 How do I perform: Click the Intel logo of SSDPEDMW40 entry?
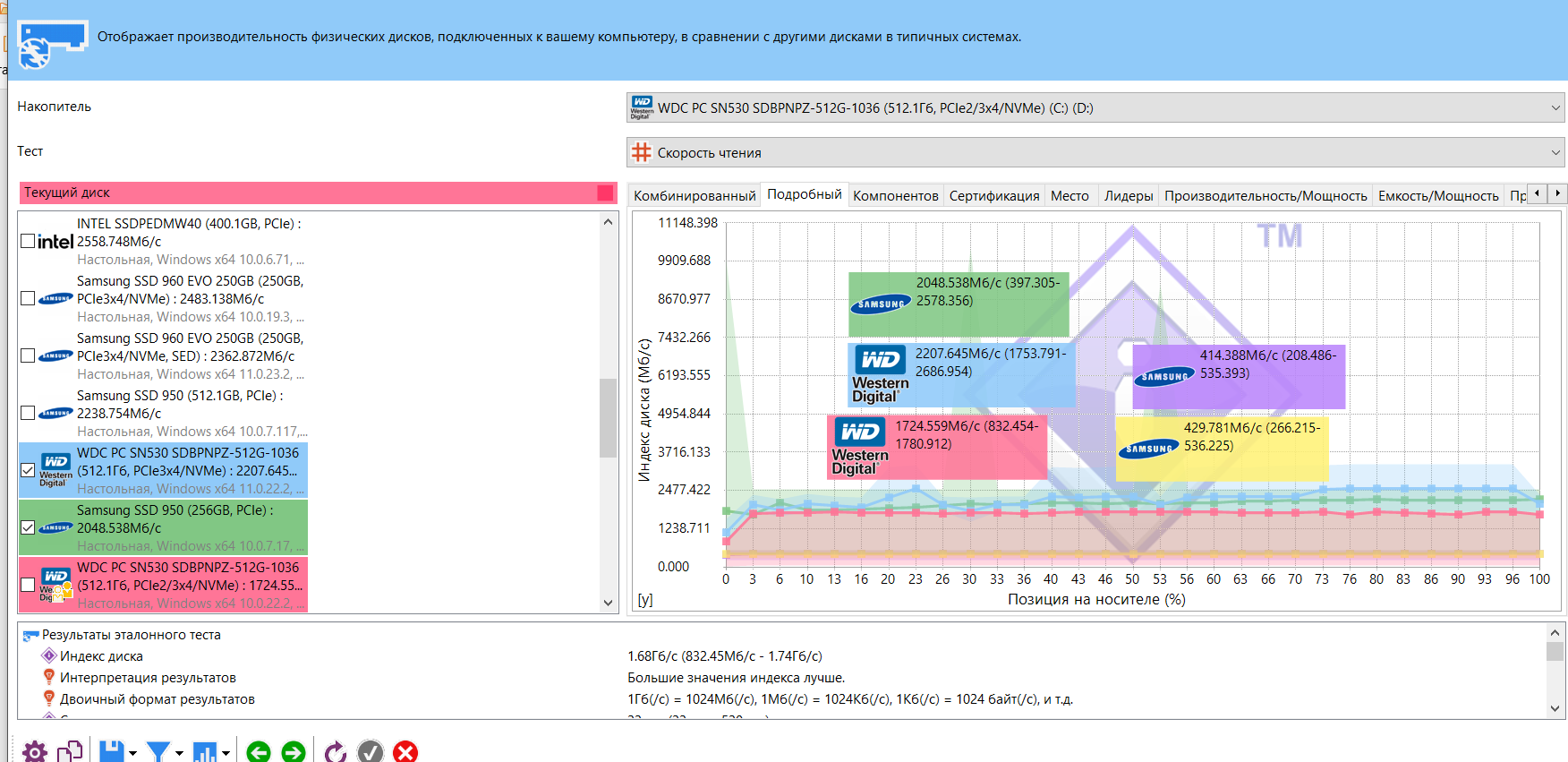(55, 242)
